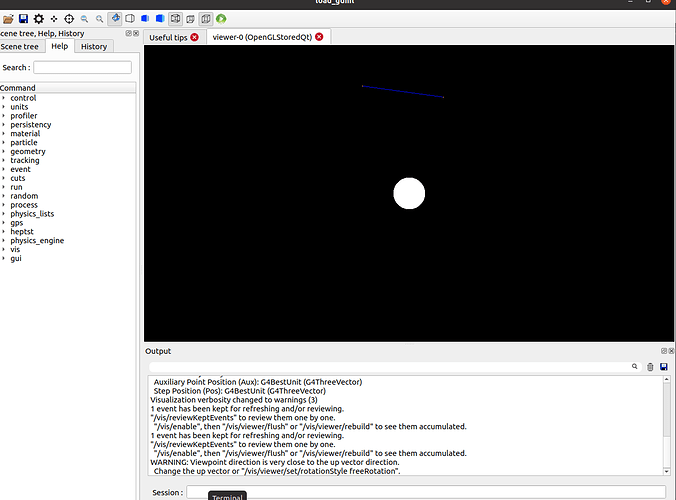Screen dimensions: 676x500
Task: Click the Output scrollbar up arrow
Action: (x=667, y=379)
